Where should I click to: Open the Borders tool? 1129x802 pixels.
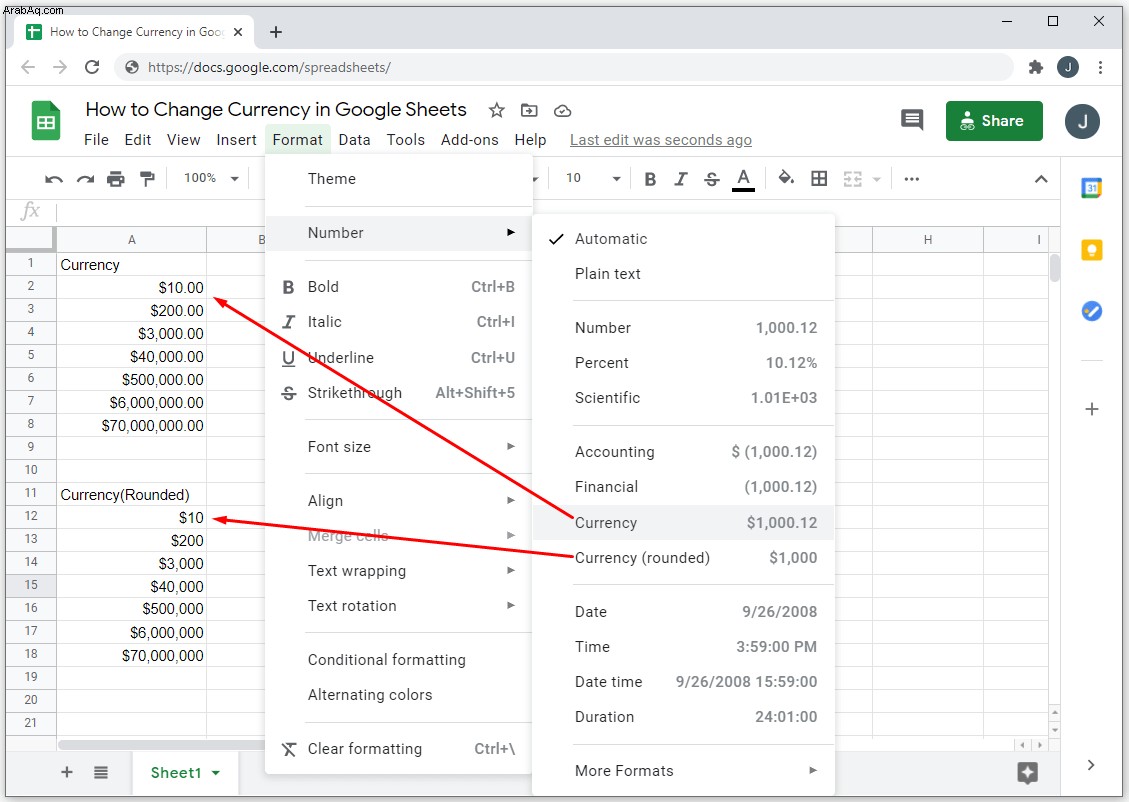(x=819, y=179)
